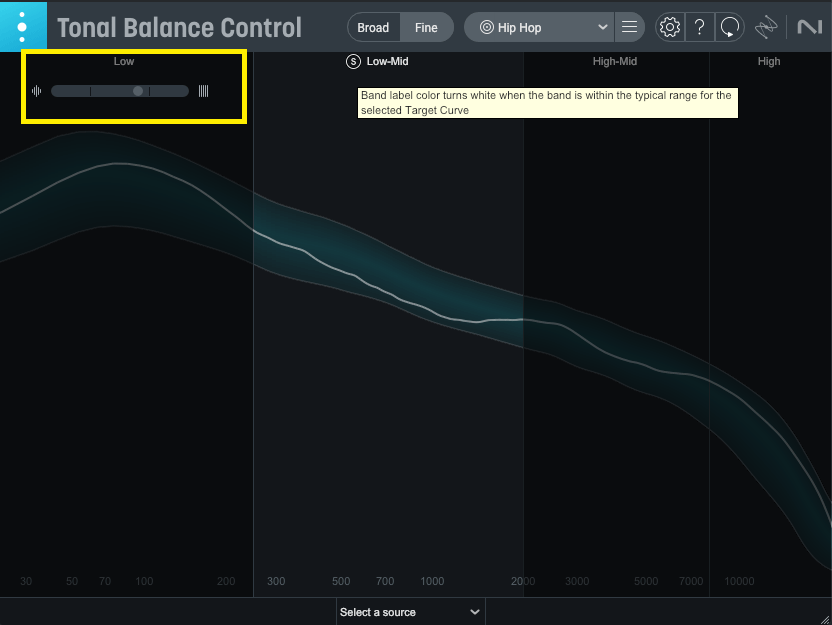
Task: Open the Hip Hop target curve dropdown
Action: tap(539, 28)
